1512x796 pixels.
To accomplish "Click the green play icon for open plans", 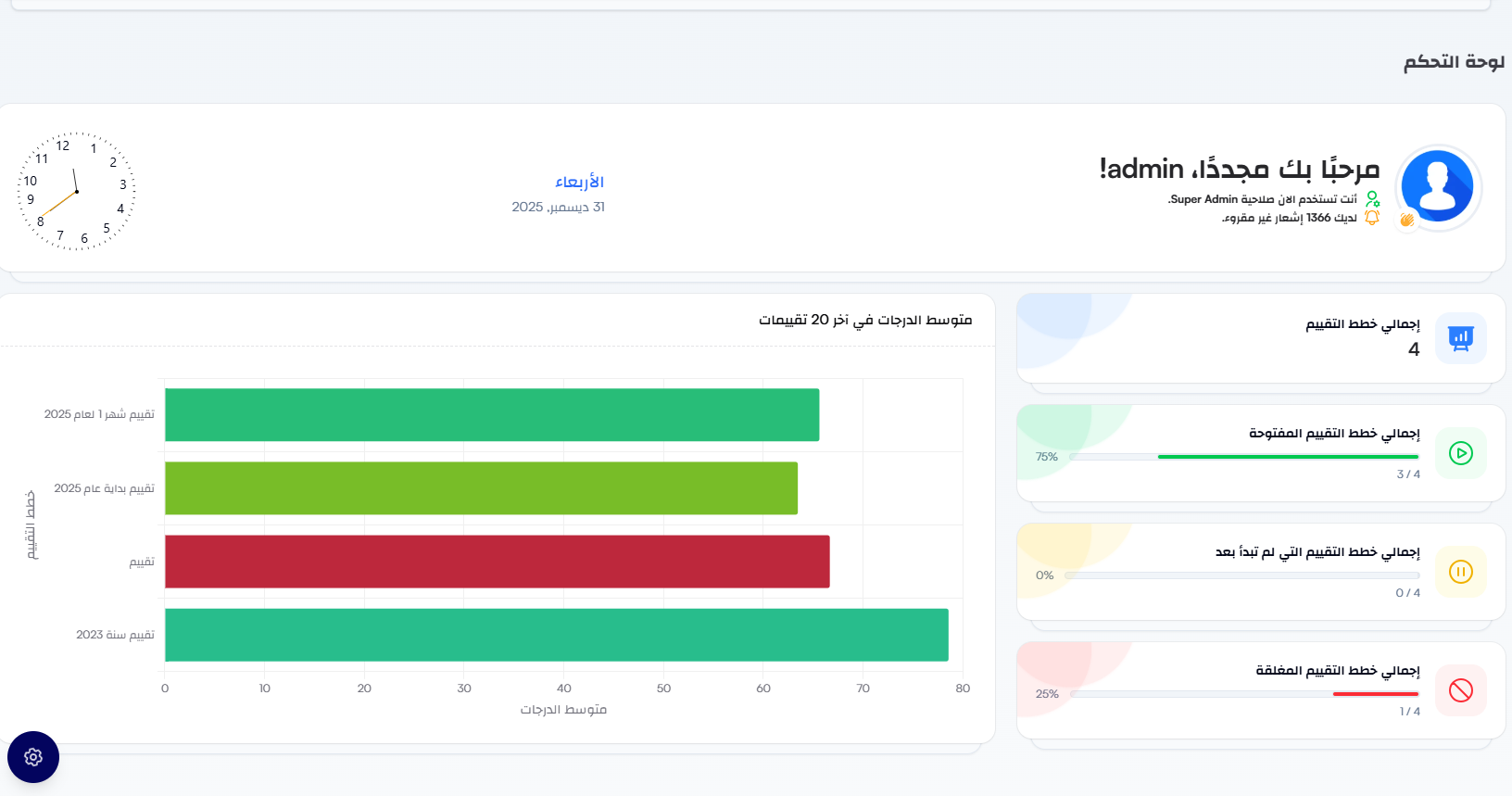I will coord(1460,453).
